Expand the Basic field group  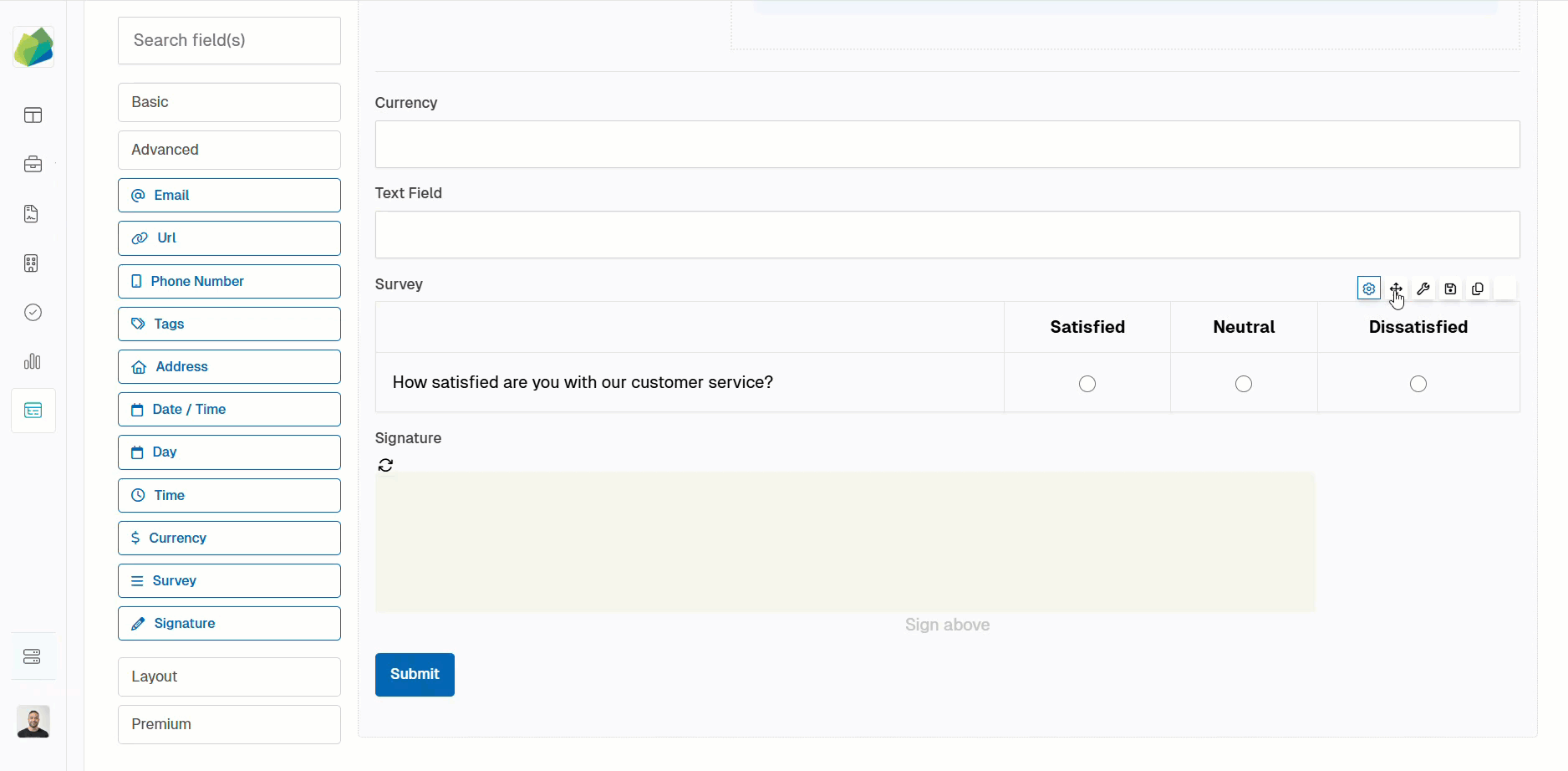229,102
